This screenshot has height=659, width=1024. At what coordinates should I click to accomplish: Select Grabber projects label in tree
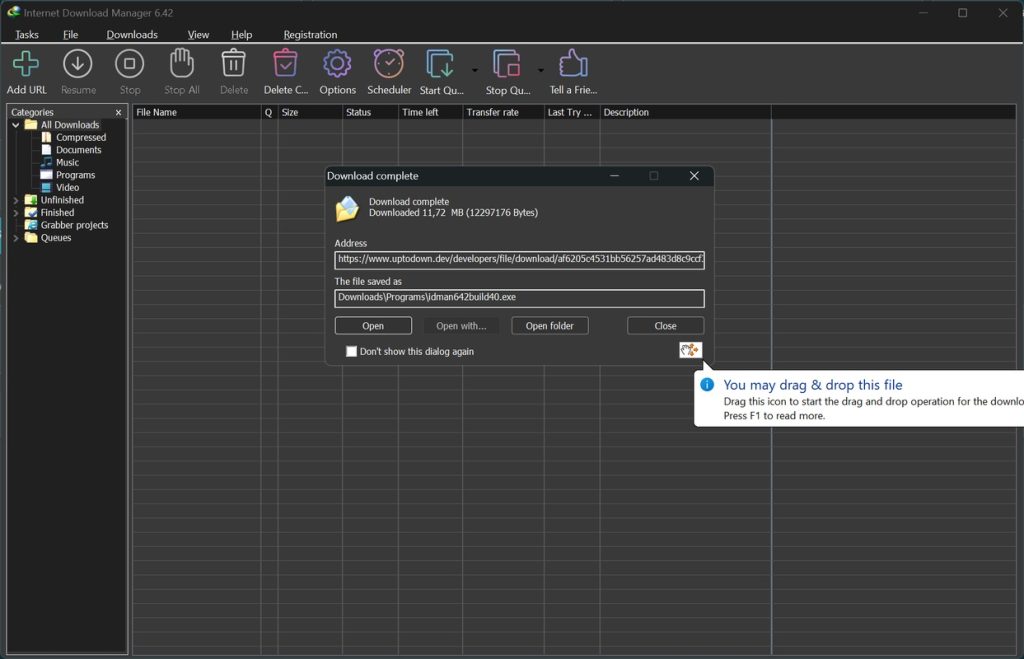click(x=74, y=225)
